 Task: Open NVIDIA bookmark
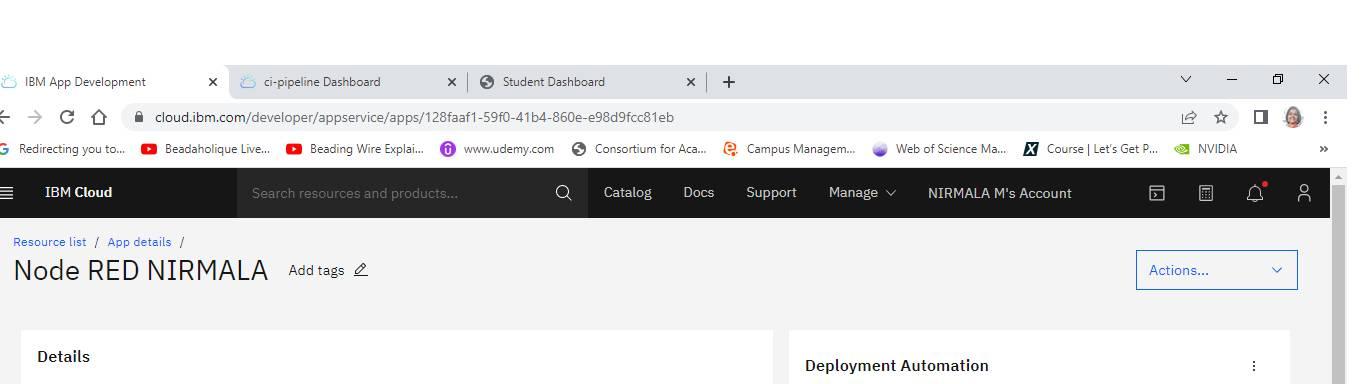[1205, 149]
